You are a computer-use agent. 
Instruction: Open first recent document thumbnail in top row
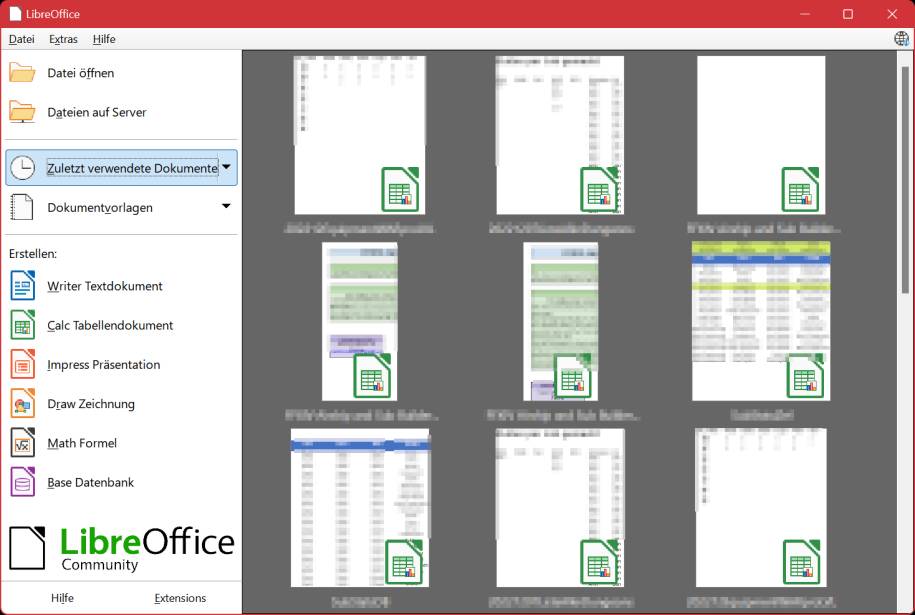click(x=359, y=135)
